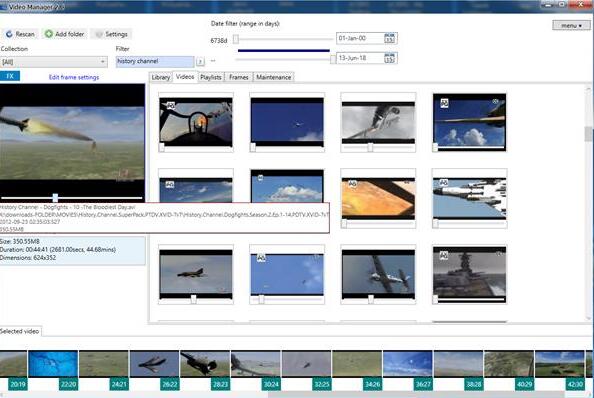Screen dimensions: 594x398
Task: Click the preview video seek slider handle
Action: pos(55,197)
